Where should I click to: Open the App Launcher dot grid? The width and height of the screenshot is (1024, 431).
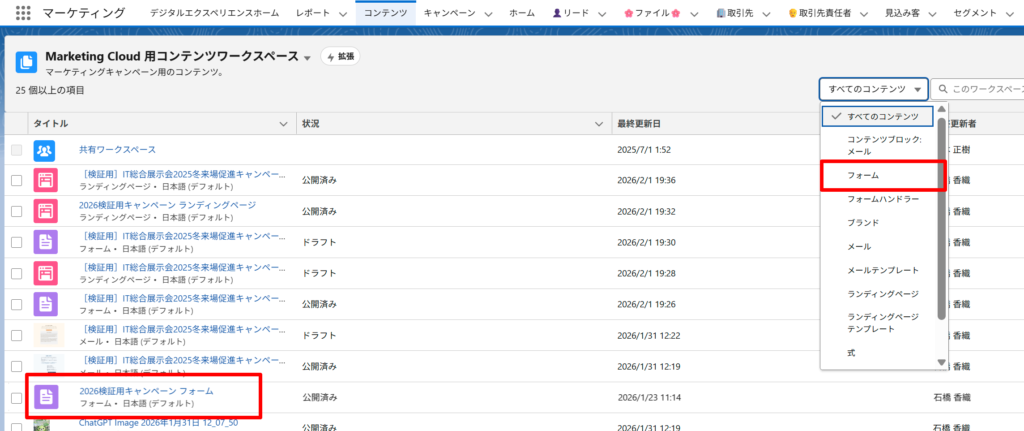pyautogui.click(x=23, y=13)
